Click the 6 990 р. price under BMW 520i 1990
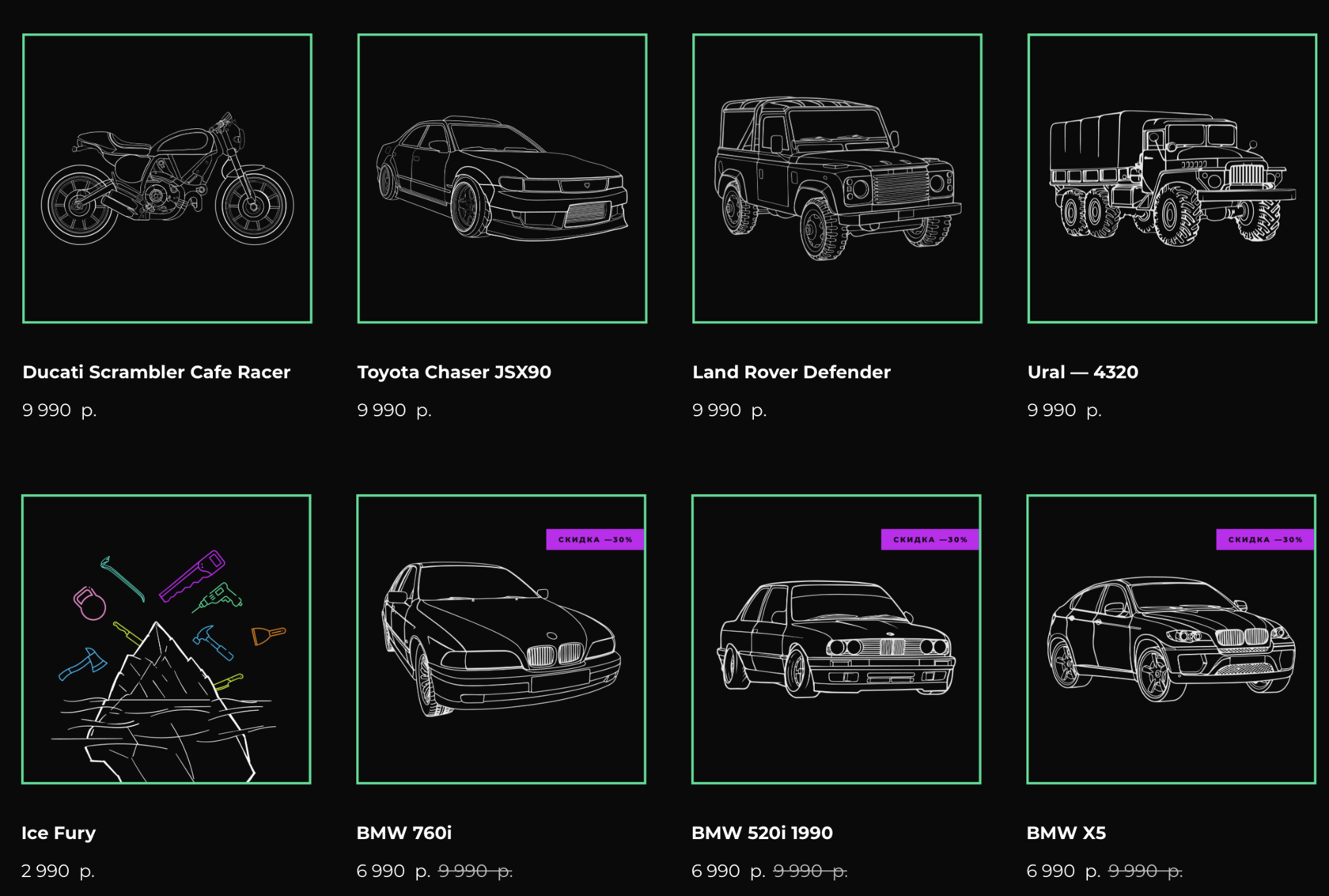The width and height of the screenshot is (1329, 896). 729,871
